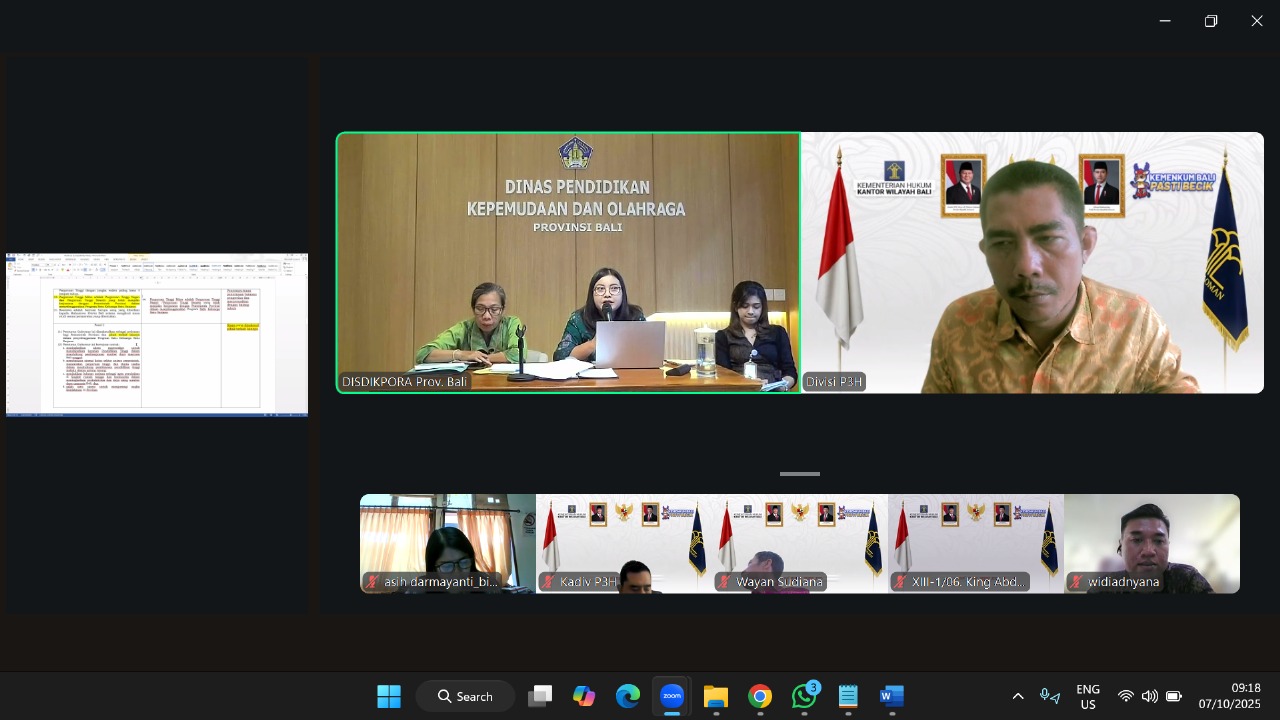
Task: Open File Explorer from the taskbar
Action: point(716,696)
